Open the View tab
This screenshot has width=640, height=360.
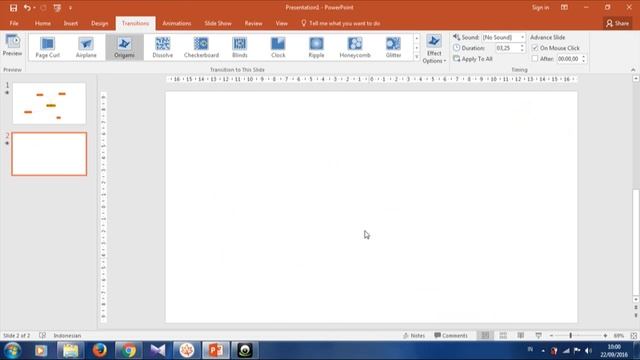tap(282, 23)
